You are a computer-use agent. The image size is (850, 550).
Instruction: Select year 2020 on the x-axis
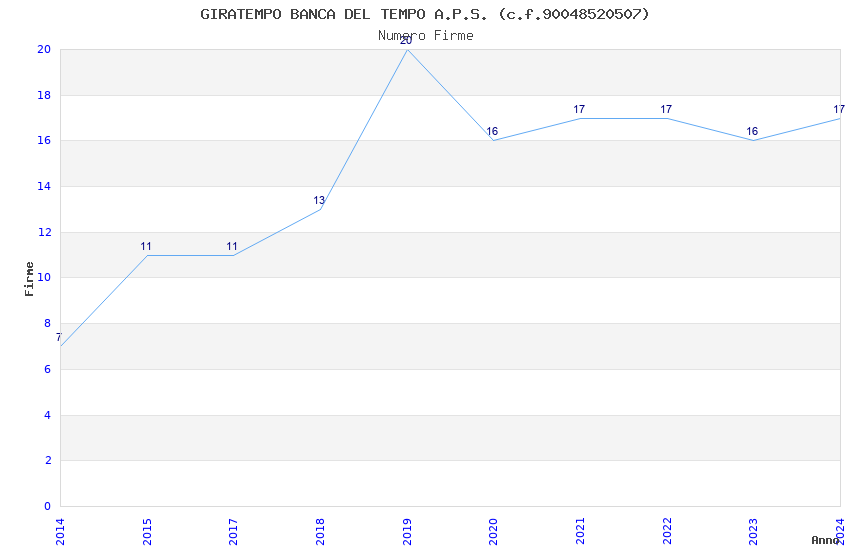pos(493,531)
